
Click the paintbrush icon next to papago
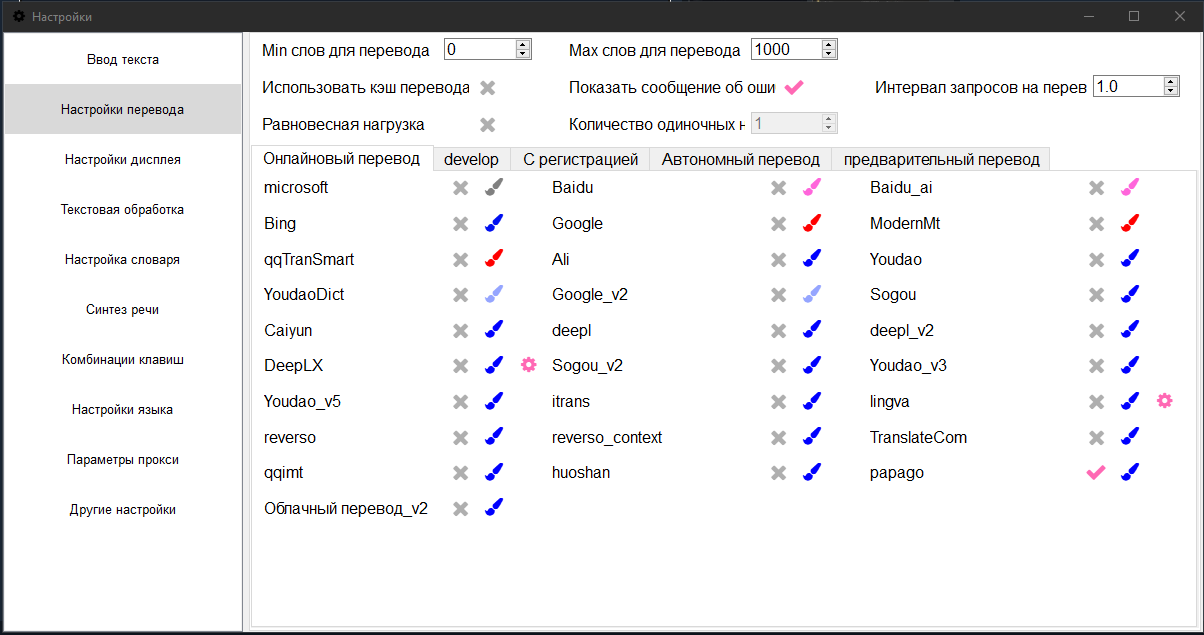(x=1130, y=473)
